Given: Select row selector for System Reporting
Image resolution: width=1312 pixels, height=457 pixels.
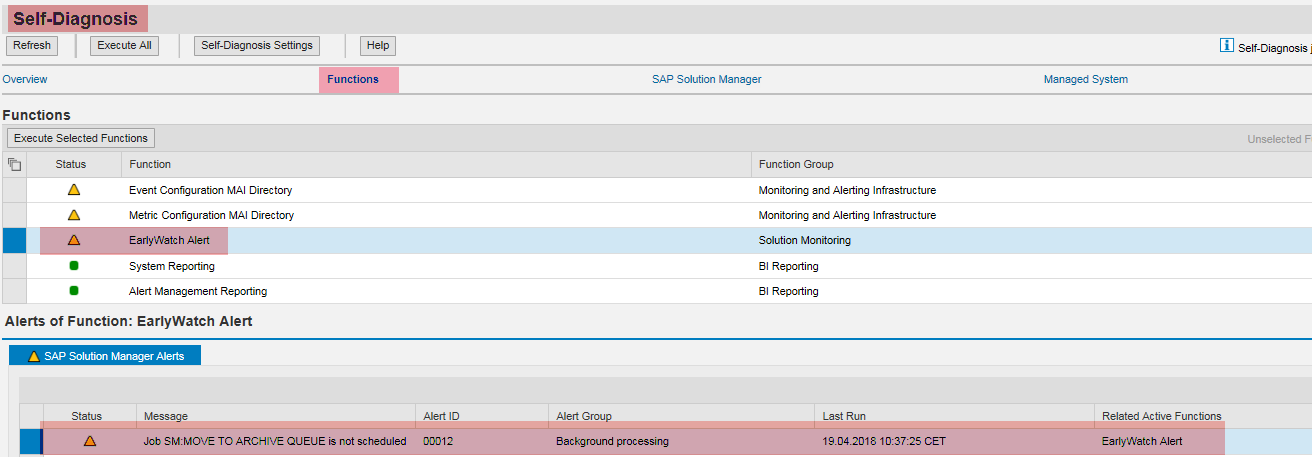Looking at the screenshot, I should [14, 266].
